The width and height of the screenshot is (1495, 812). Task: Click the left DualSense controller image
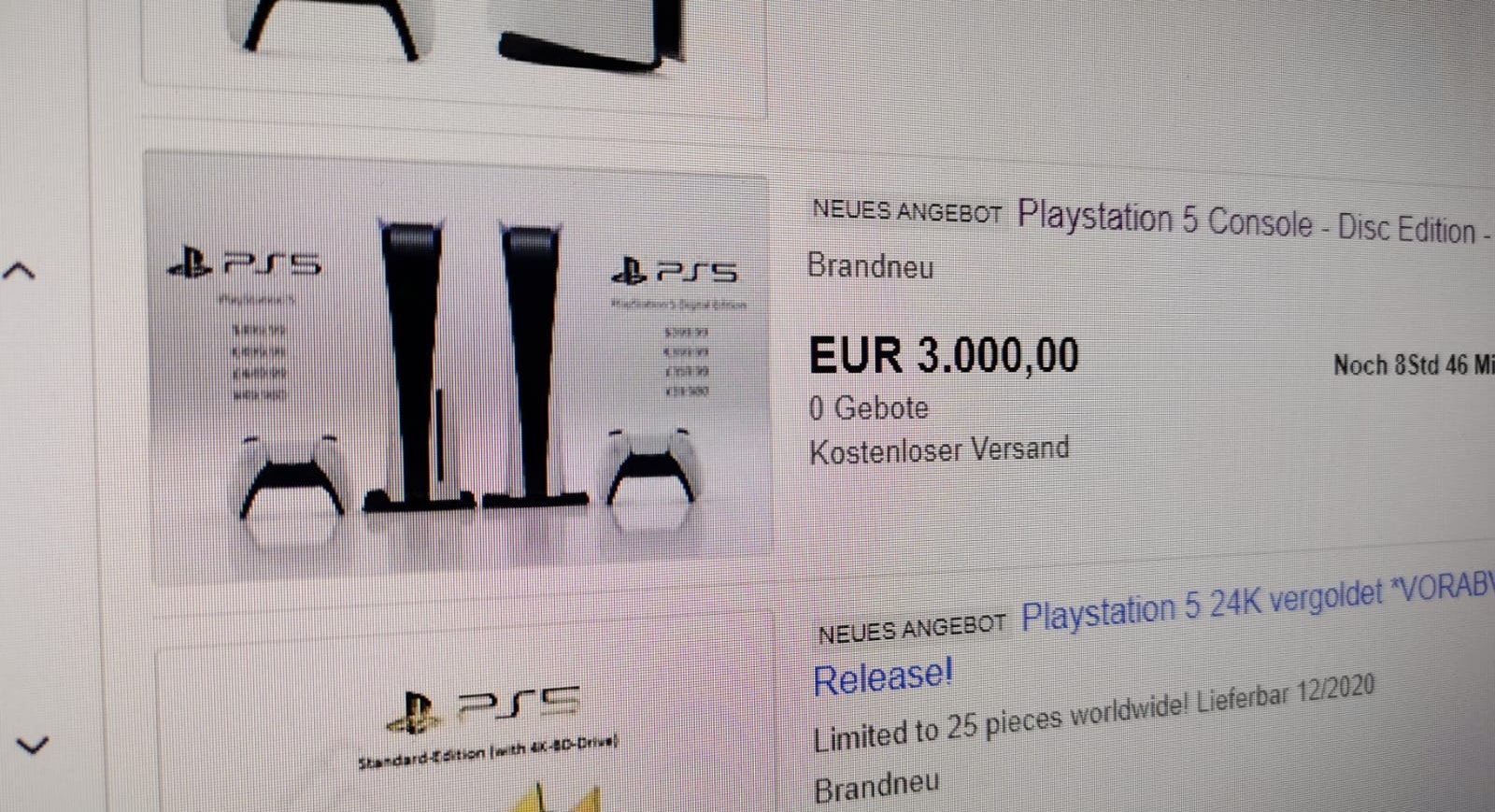(x=292, y=483)
